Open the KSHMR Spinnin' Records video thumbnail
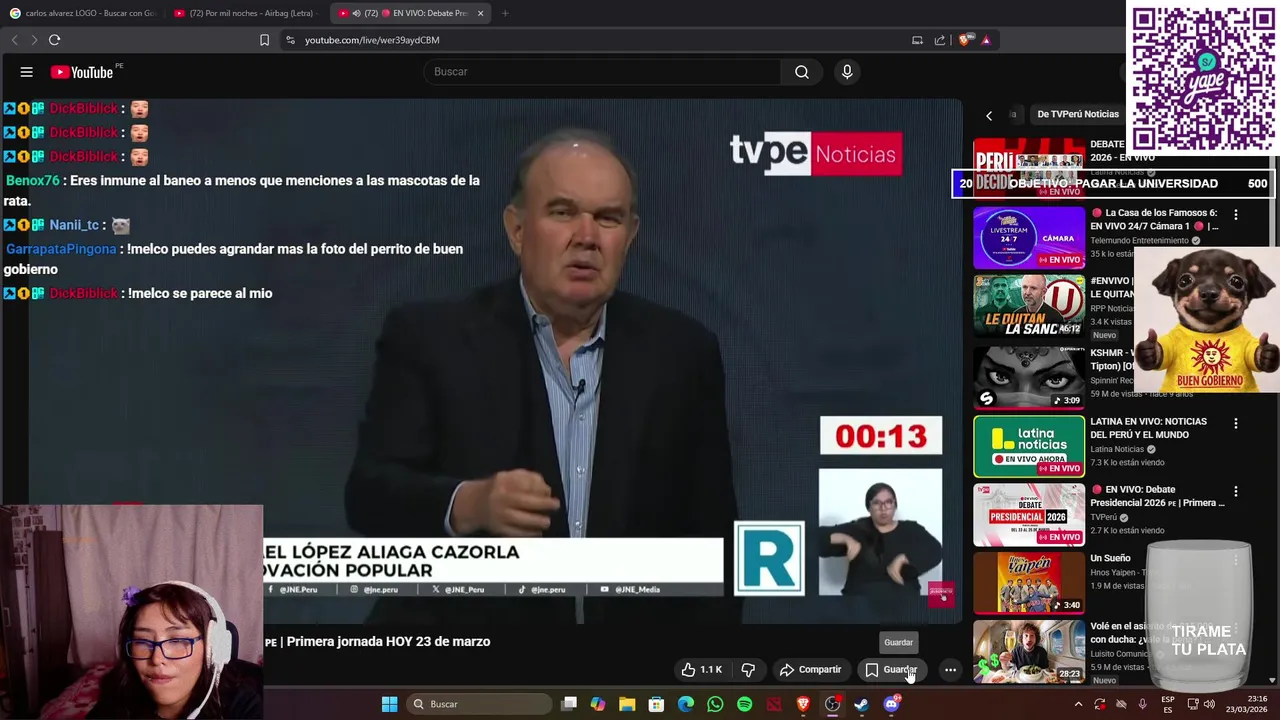Image resolution: width=1280 pixels, height=720 pixels. (x=1029, y=378)
